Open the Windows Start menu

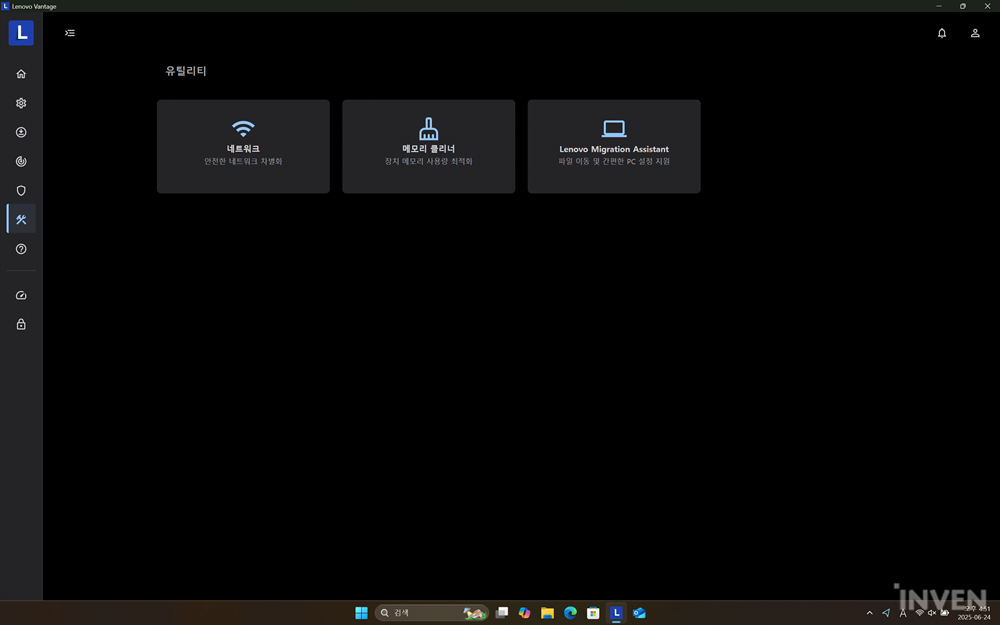point(362,613)
